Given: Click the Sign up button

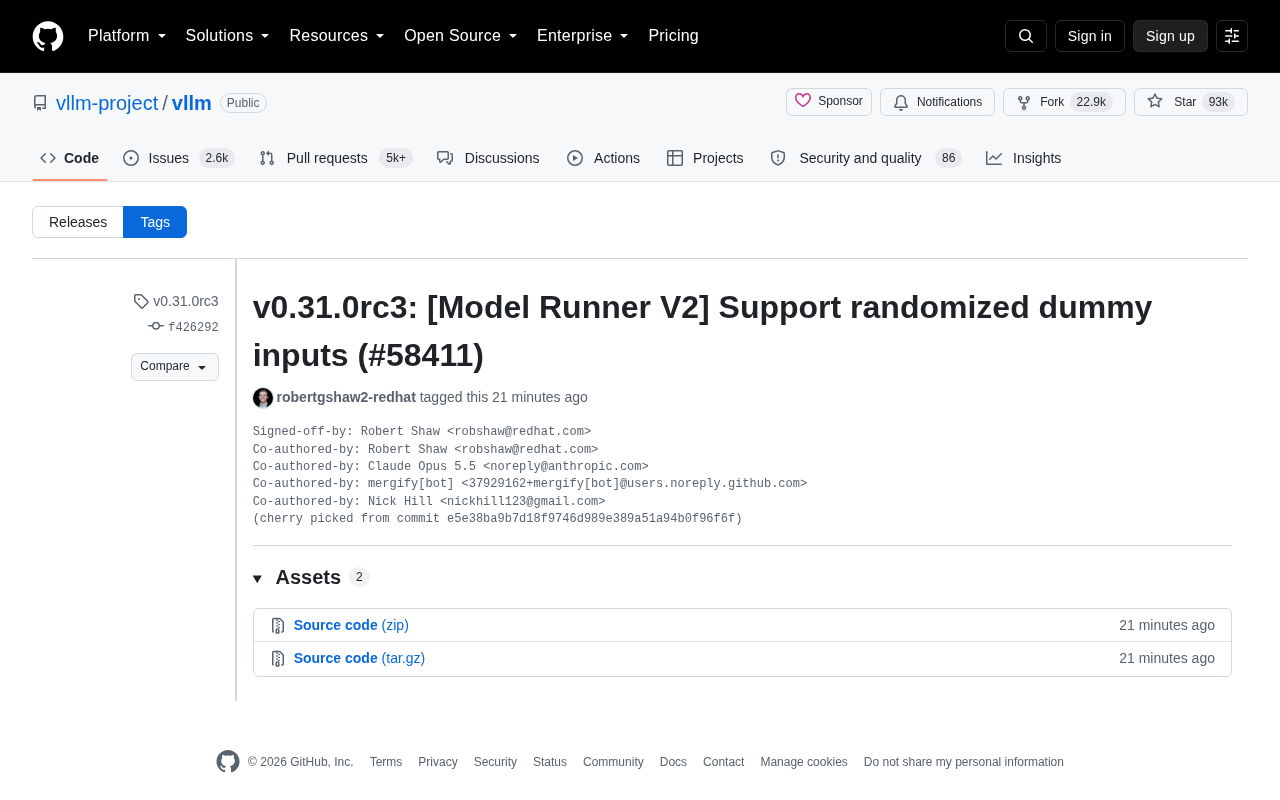Looking at the screenshot, I should (x=1170, y=36).
